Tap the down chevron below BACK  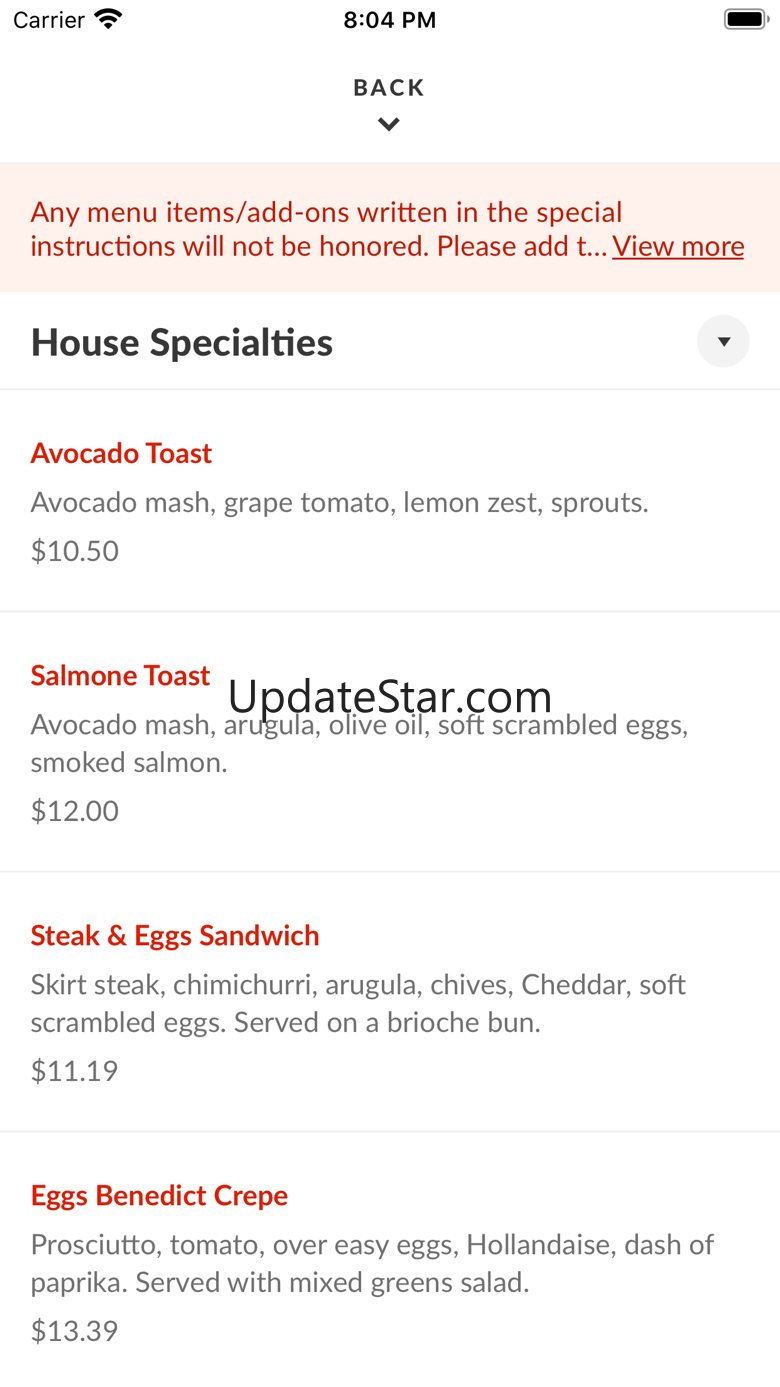tap(389, 125)
